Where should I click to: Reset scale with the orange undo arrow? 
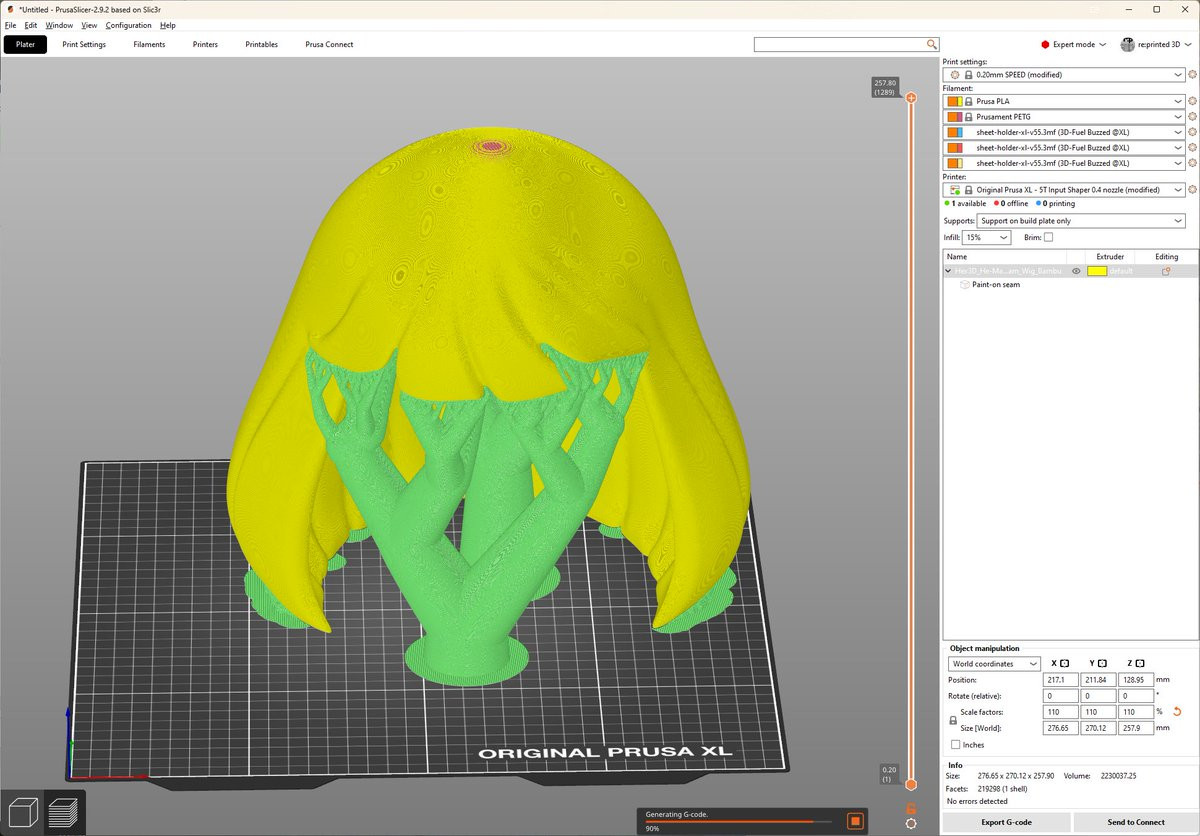pos(1176,711)
